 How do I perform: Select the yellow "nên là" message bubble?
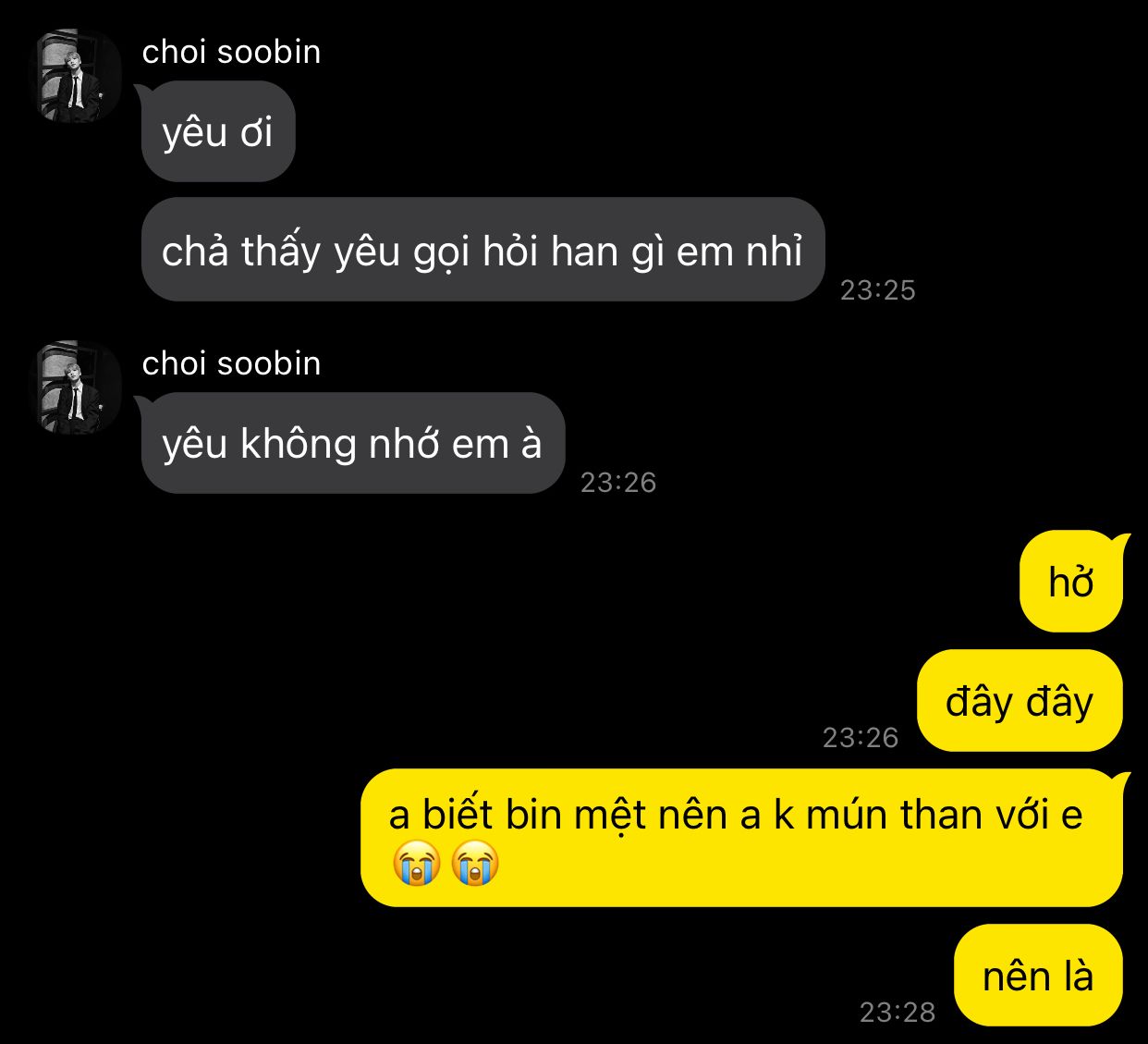1038,976
